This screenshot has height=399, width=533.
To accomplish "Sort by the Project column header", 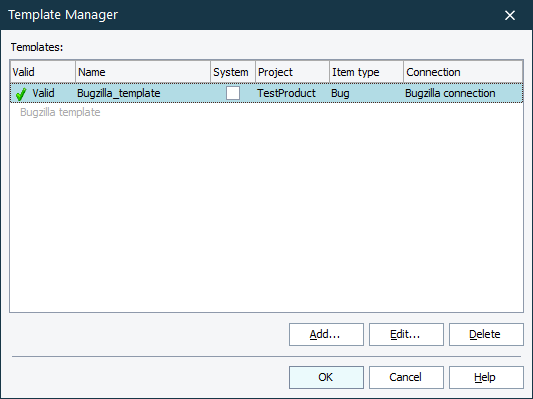I will [292, 72].
